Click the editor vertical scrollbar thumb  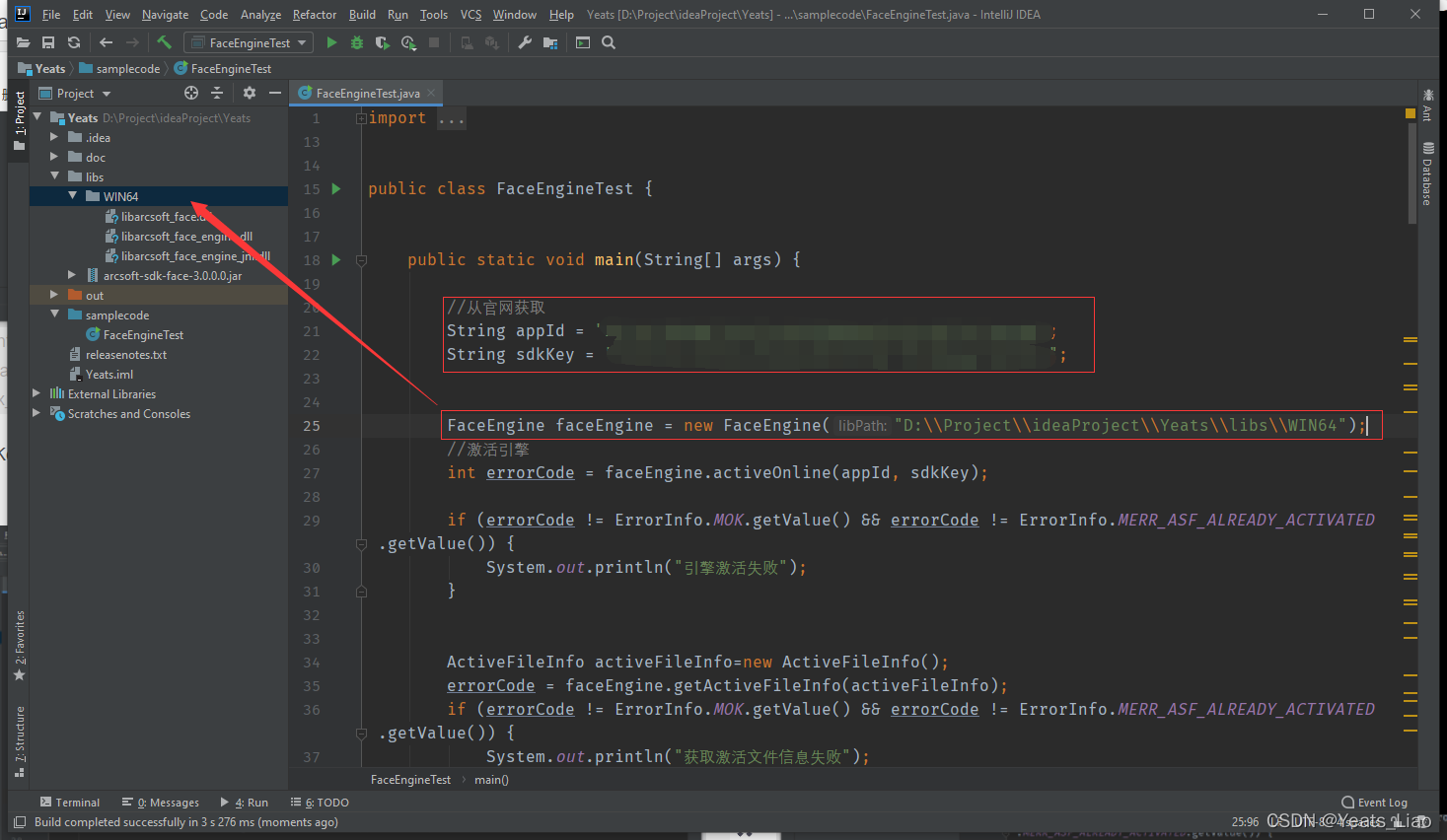pyautogui.click(x=1412, y=175)
